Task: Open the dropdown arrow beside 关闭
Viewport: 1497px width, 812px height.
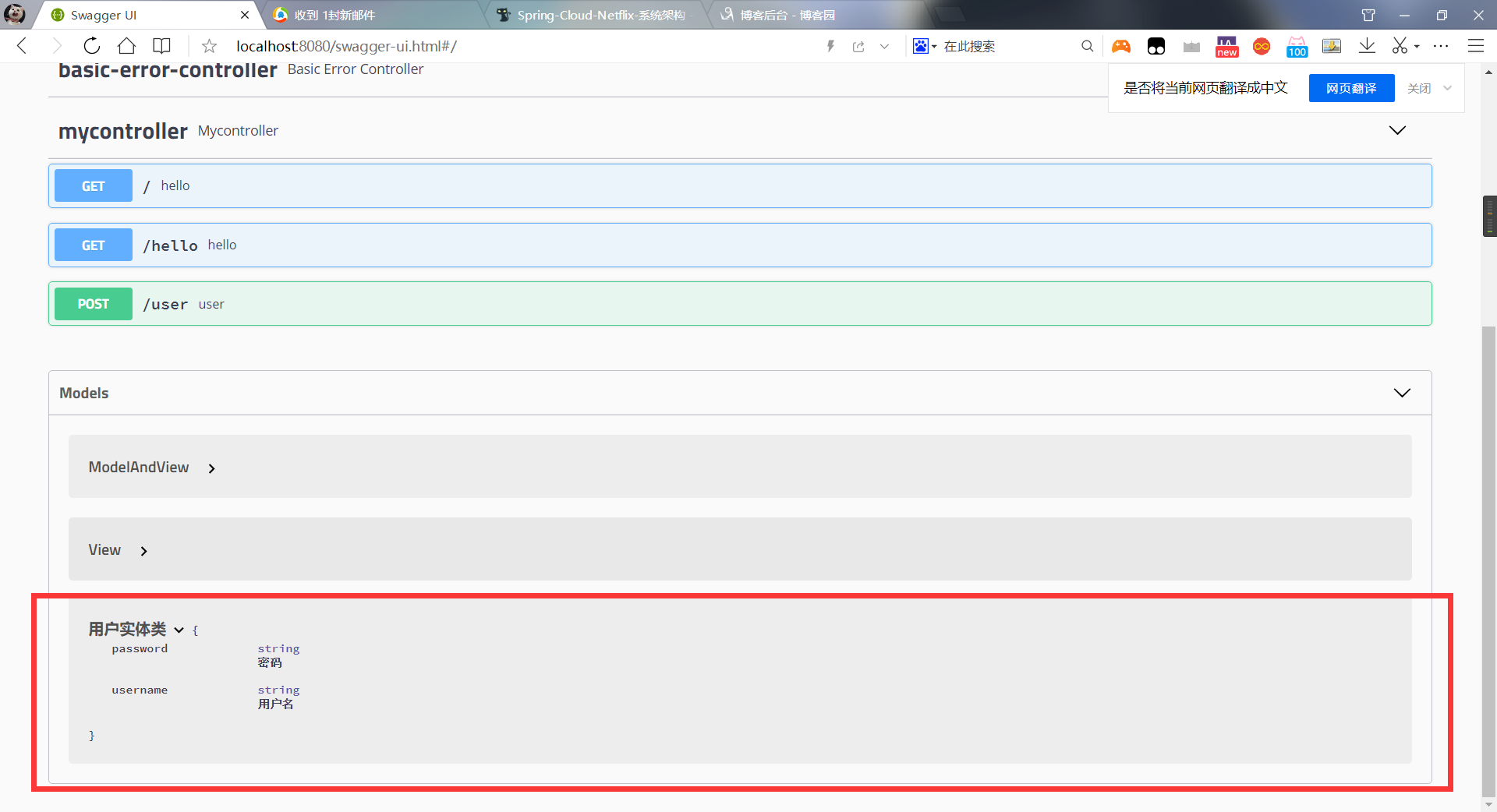Action: coord(1447,88)
